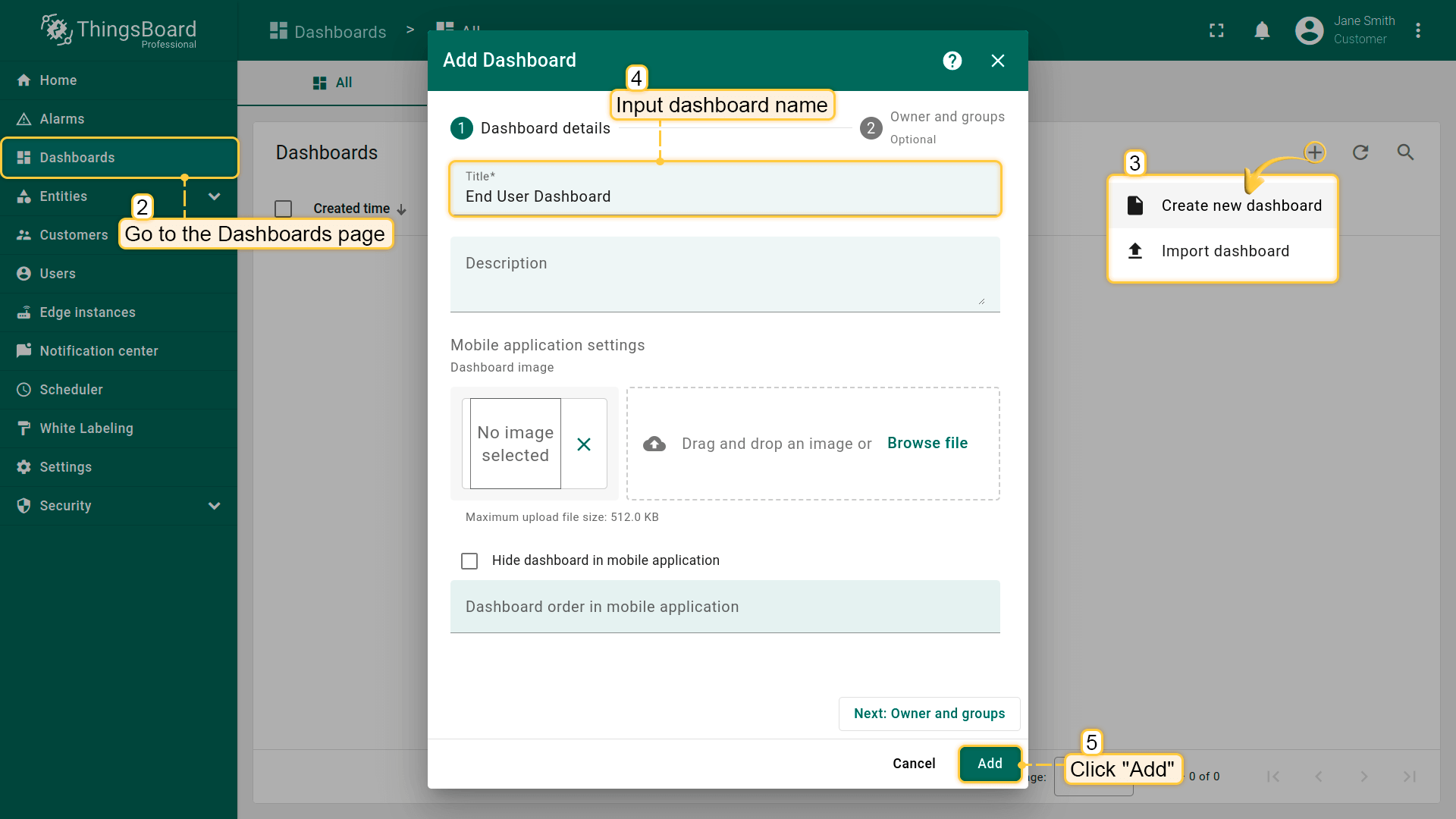Open notifications bell icon
This screenshot has width=1456, height=819.
[x=1262, y=30]
